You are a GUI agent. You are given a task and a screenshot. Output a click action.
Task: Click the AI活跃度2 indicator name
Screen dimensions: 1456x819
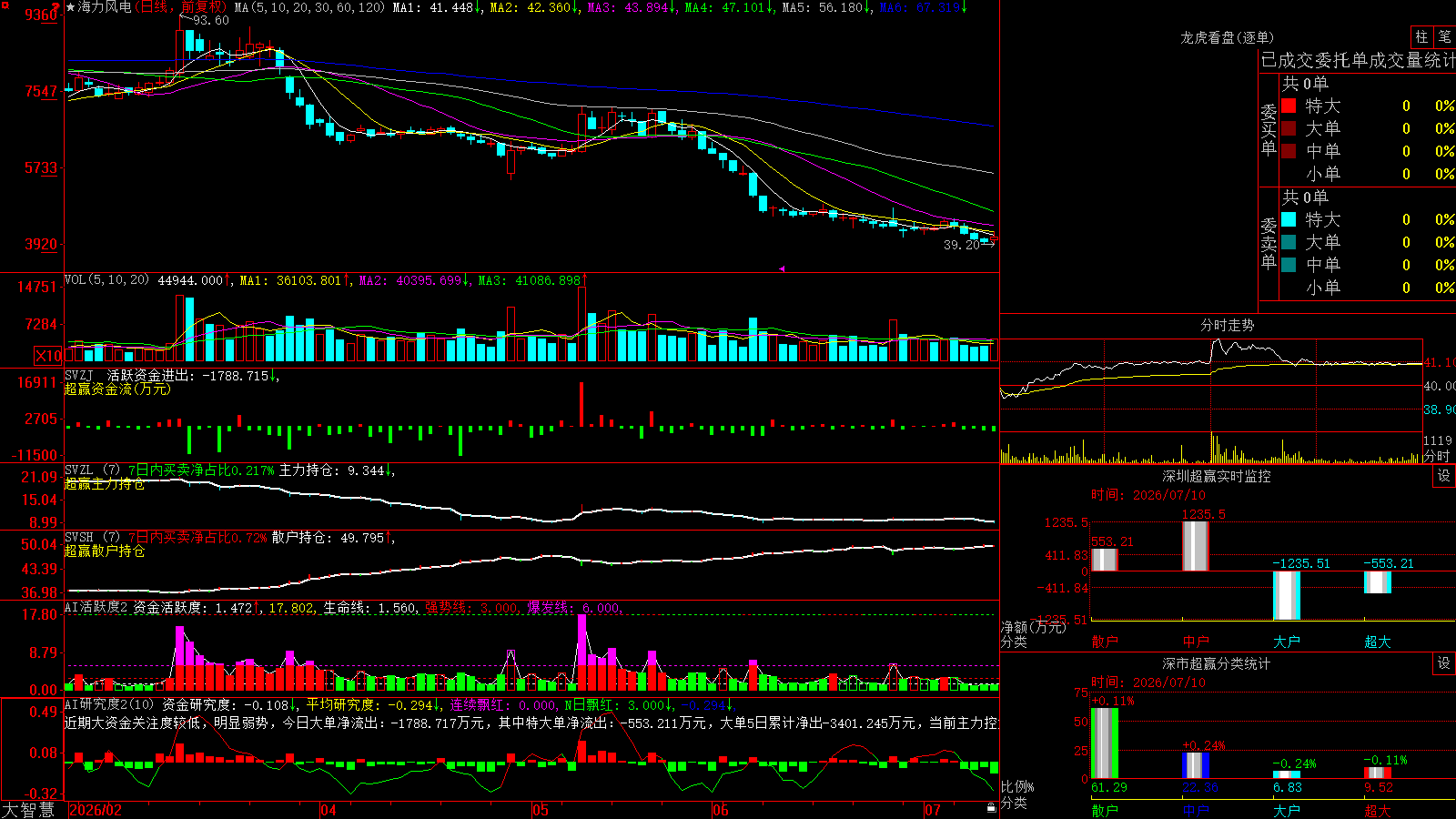[96, 607]
